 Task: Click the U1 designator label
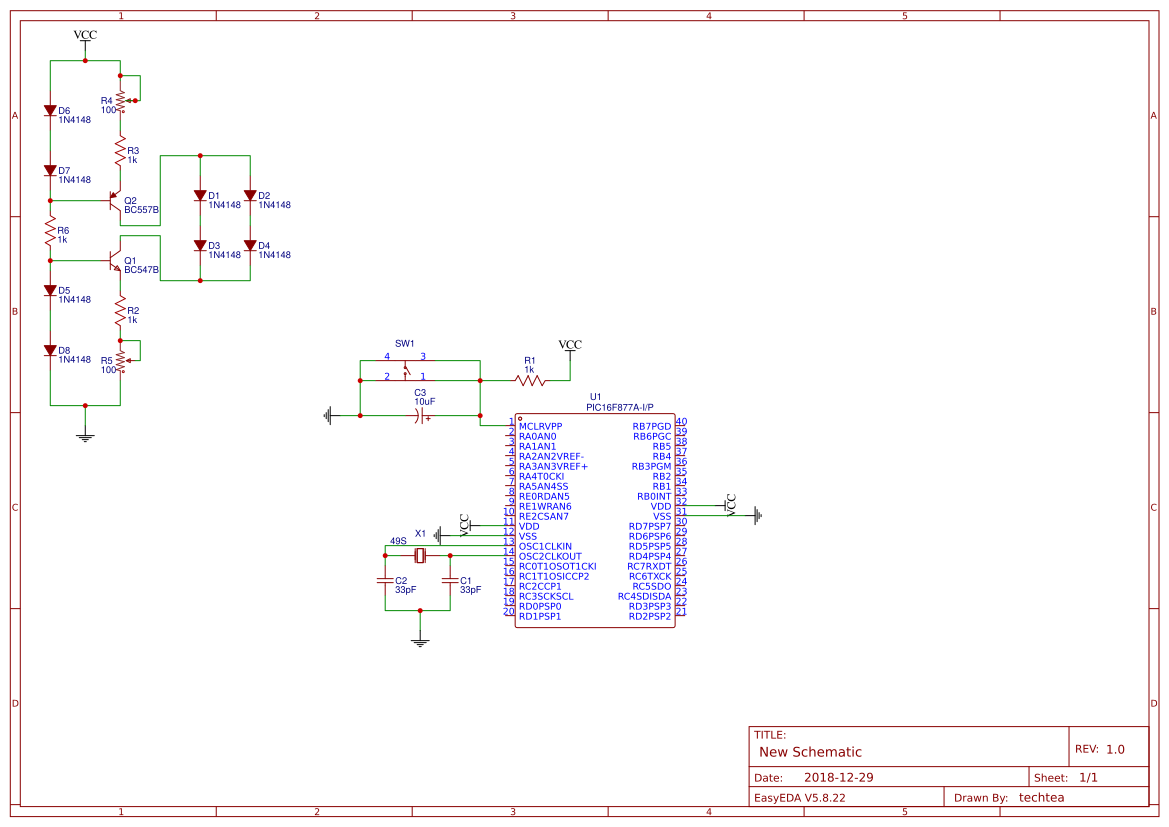[595, 397]
